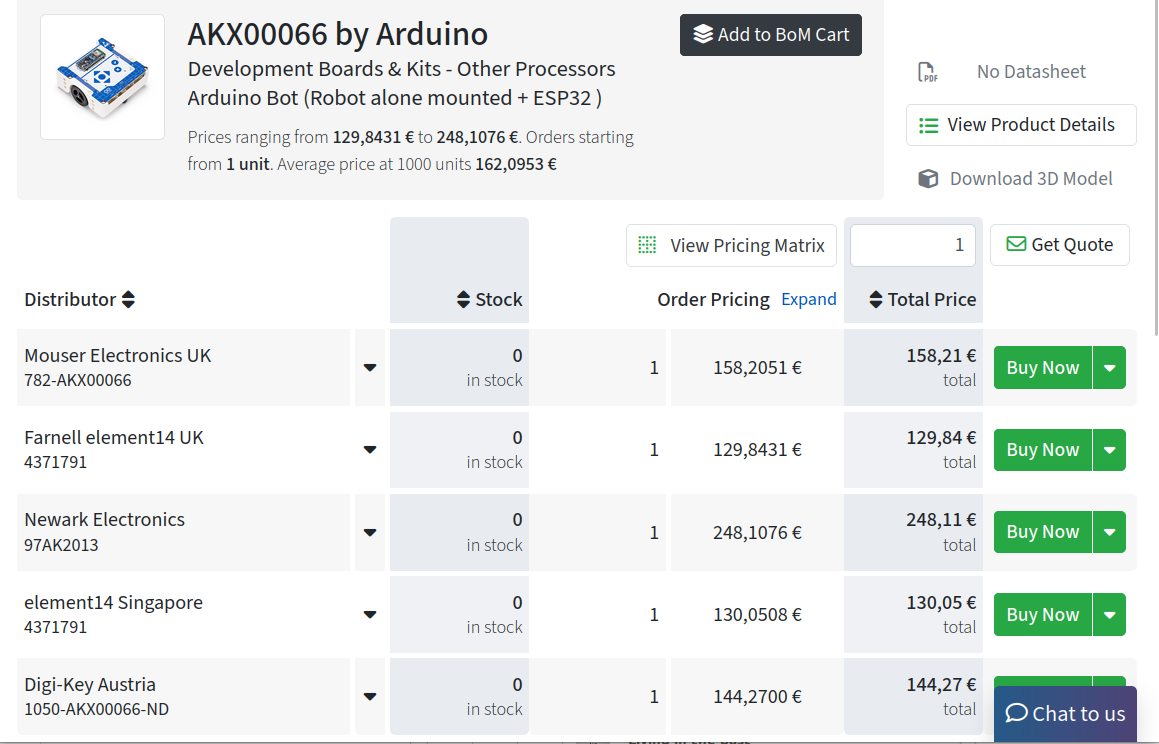This screenshot has height=744, width=1159.
Task: Buy Now from Farnell element14 UK
Action: tap(1043, 449)
